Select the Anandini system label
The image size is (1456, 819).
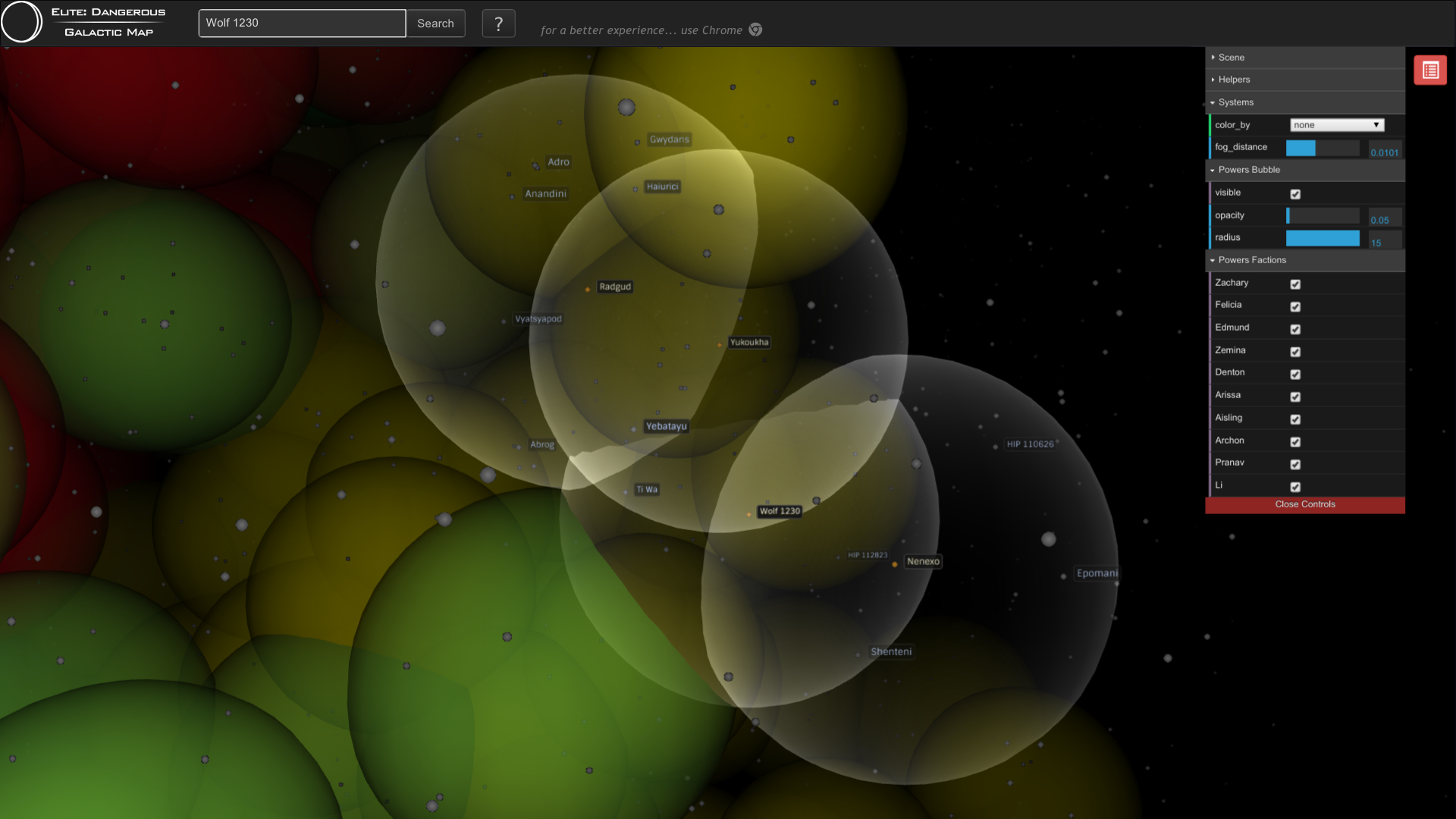(546, 194)
